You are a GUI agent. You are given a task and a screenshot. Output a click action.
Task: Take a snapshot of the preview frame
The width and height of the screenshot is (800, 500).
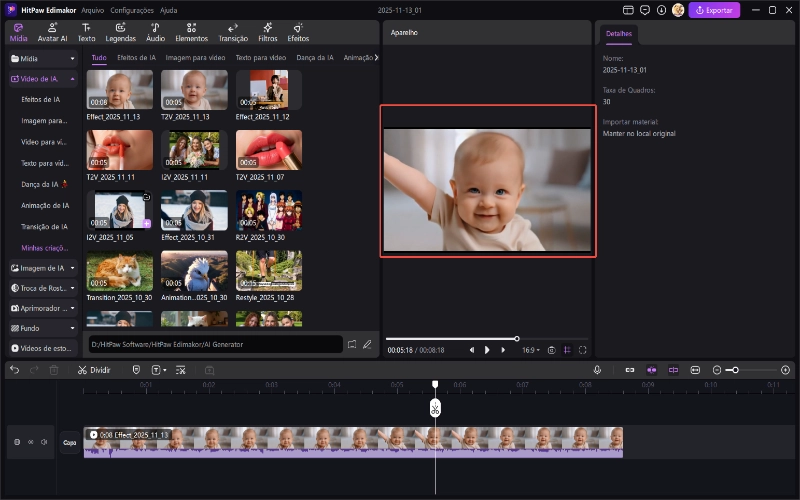coord(551,350)
